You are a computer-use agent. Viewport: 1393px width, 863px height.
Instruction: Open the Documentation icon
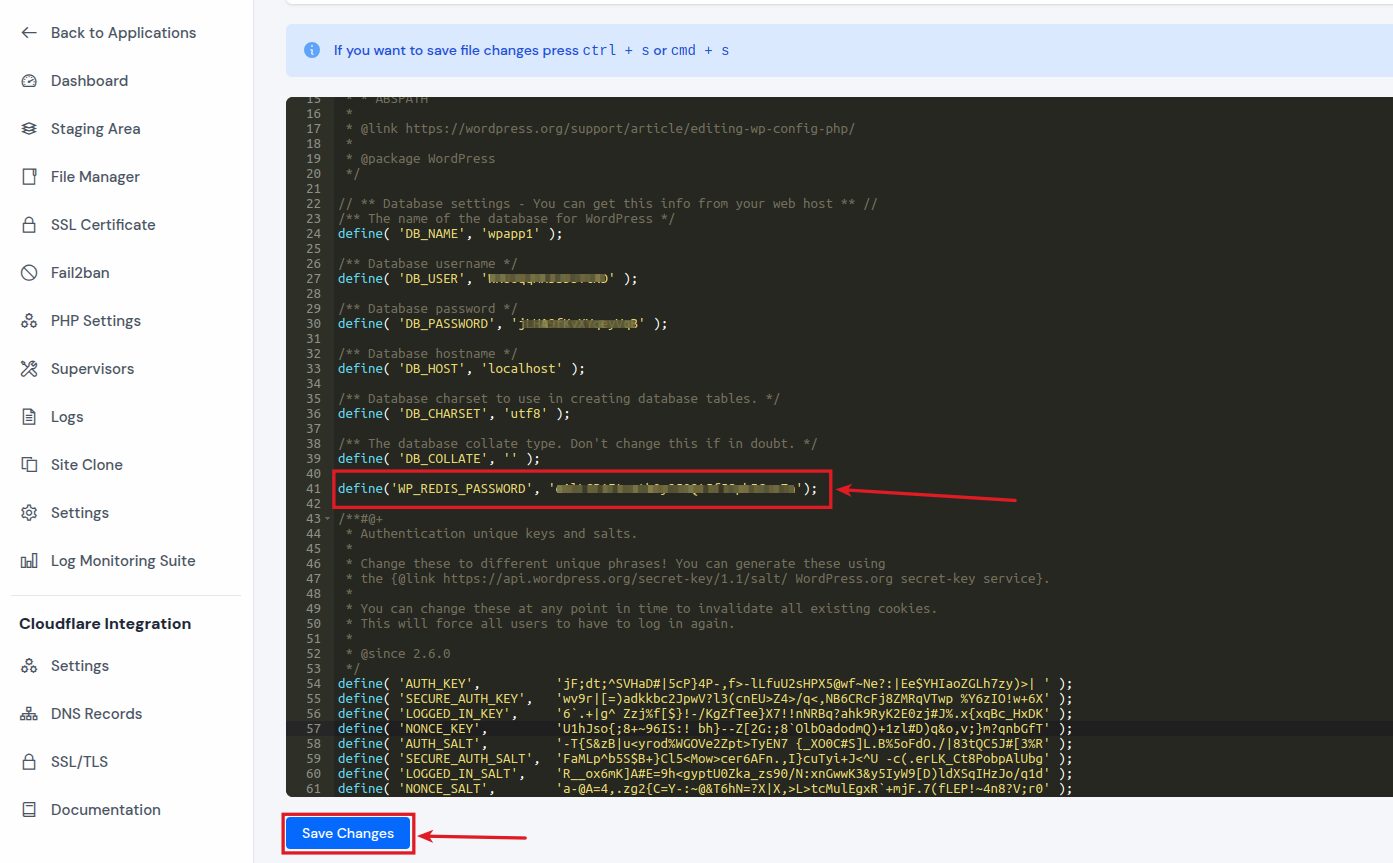click(x=28, y=809)
